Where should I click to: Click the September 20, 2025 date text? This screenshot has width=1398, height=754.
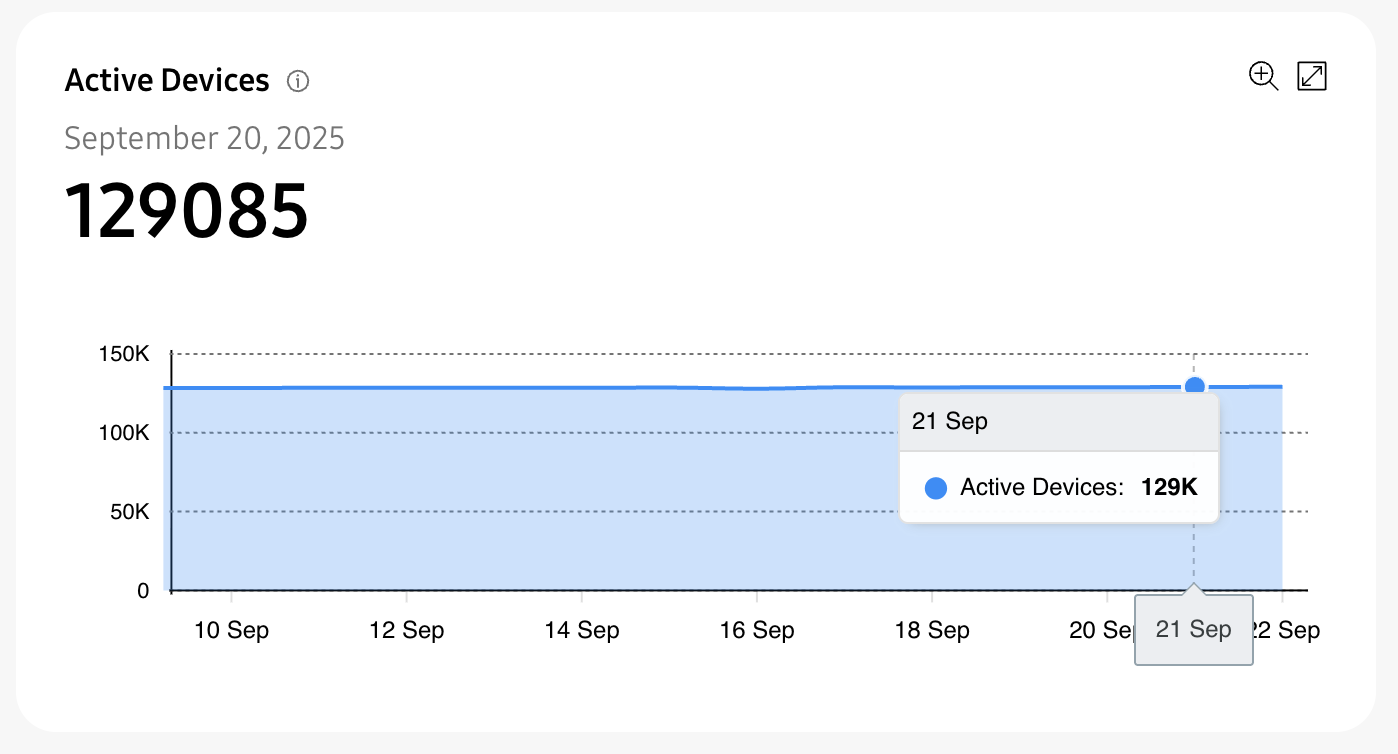click(x=204, y=137)
